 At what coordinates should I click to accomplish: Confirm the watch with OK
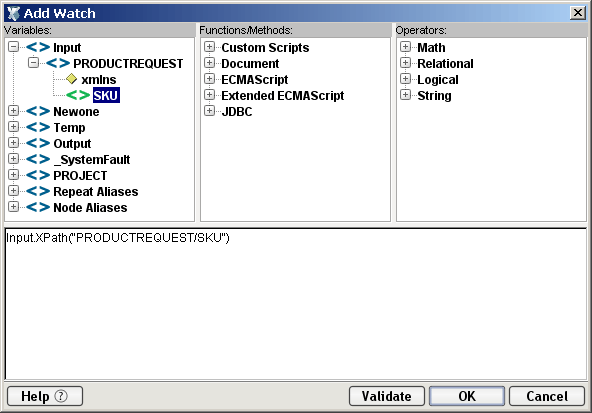pyautogui.click(x=467, y=396)
